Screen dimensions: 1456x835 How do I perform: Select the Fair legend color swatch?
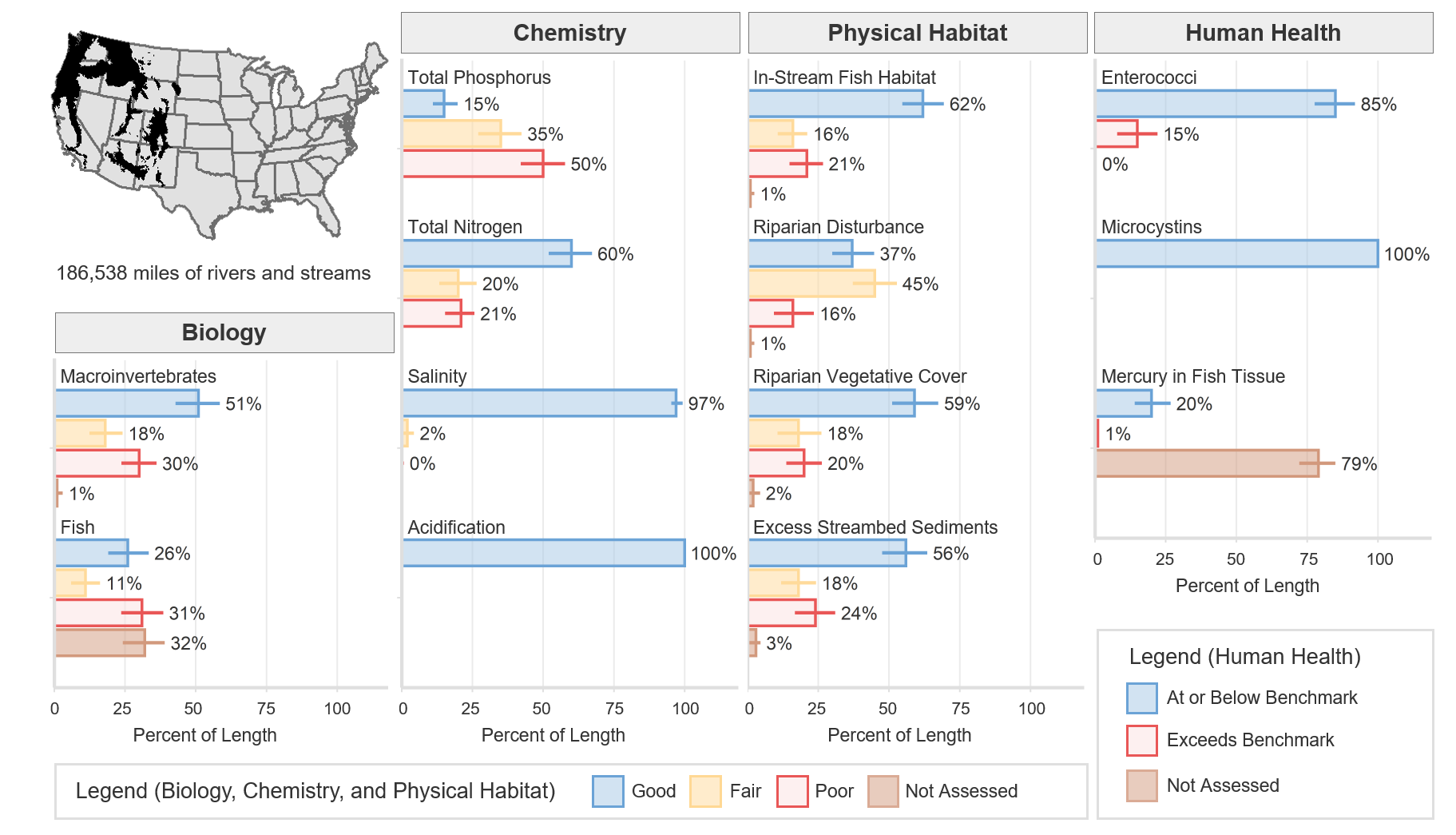tap(705, 791)
